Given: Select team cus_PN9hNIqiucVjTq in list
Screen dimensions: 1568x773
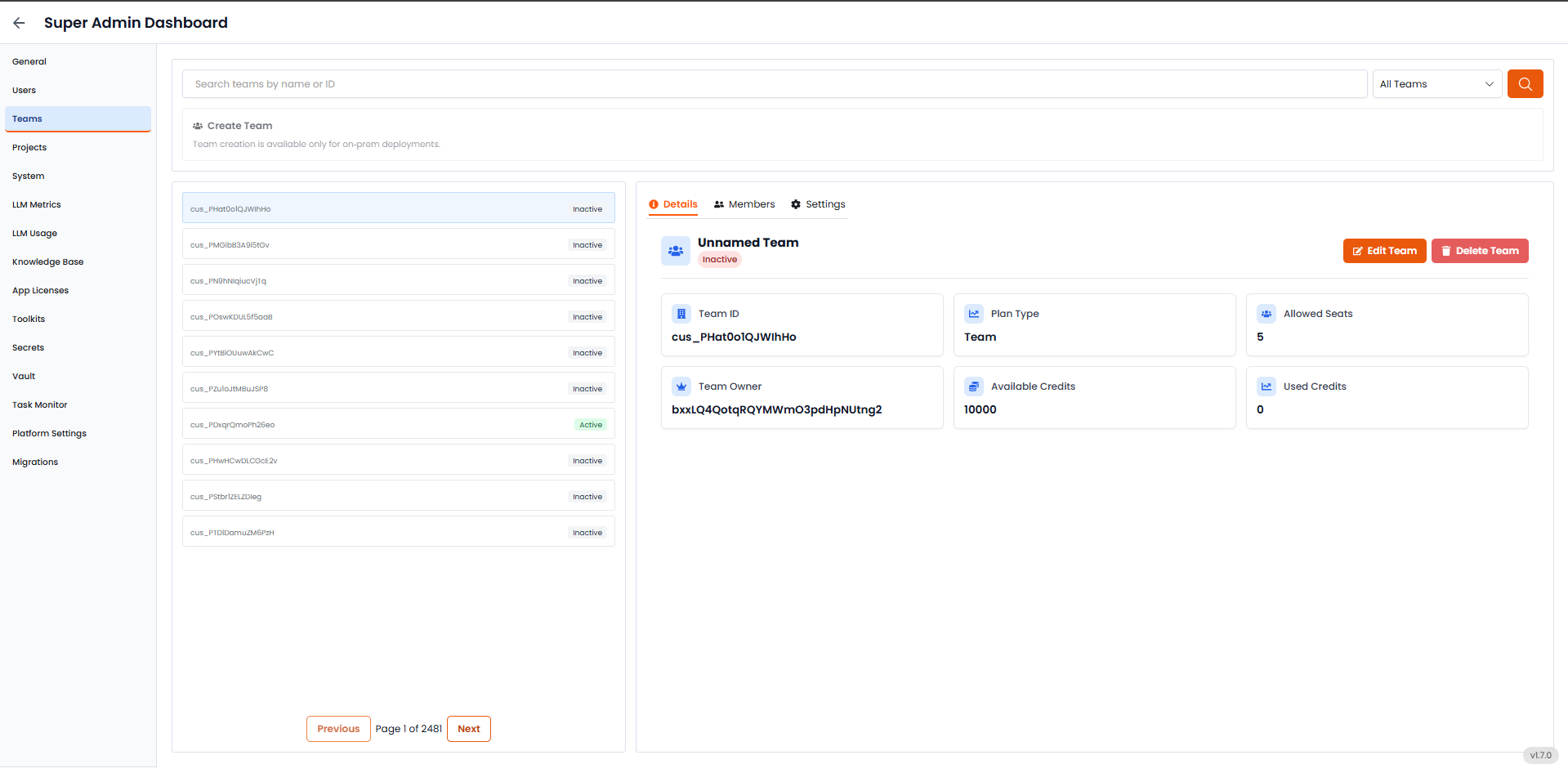Looking at the screenshot, I should [x=399, y=280].
